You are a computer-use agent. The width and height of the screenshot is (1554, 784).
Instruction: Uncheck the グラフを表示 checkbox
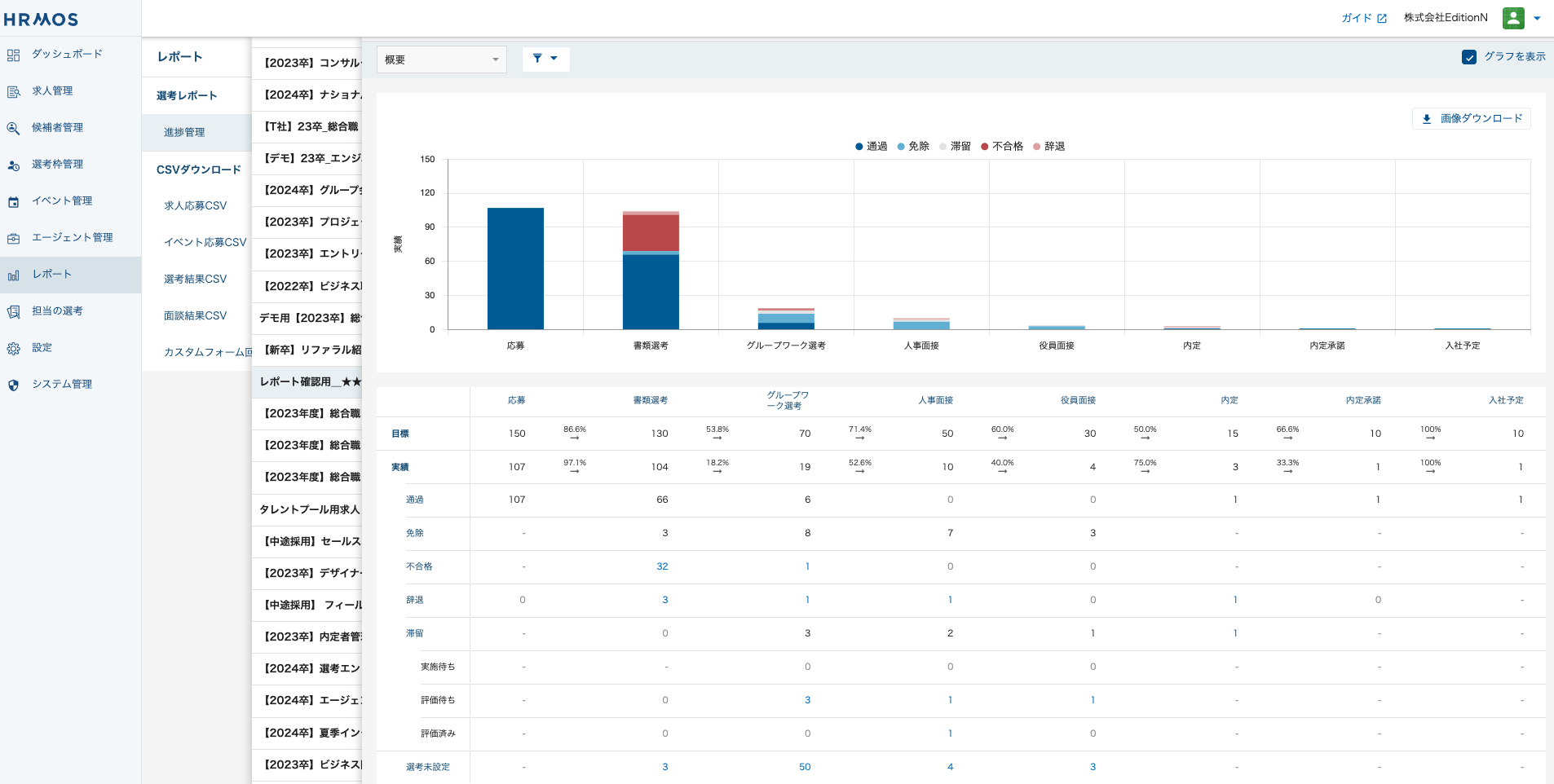coord(1469,57)
